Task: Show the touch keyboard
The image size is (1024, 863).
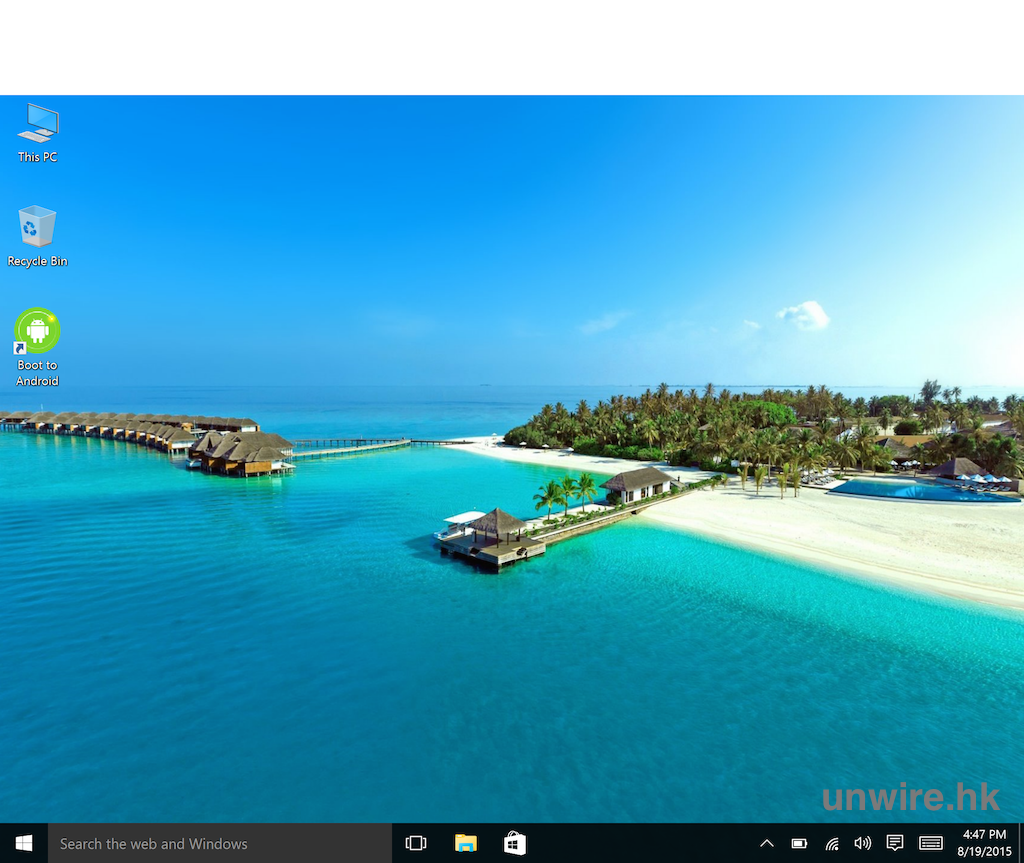Action: [931, 843]
